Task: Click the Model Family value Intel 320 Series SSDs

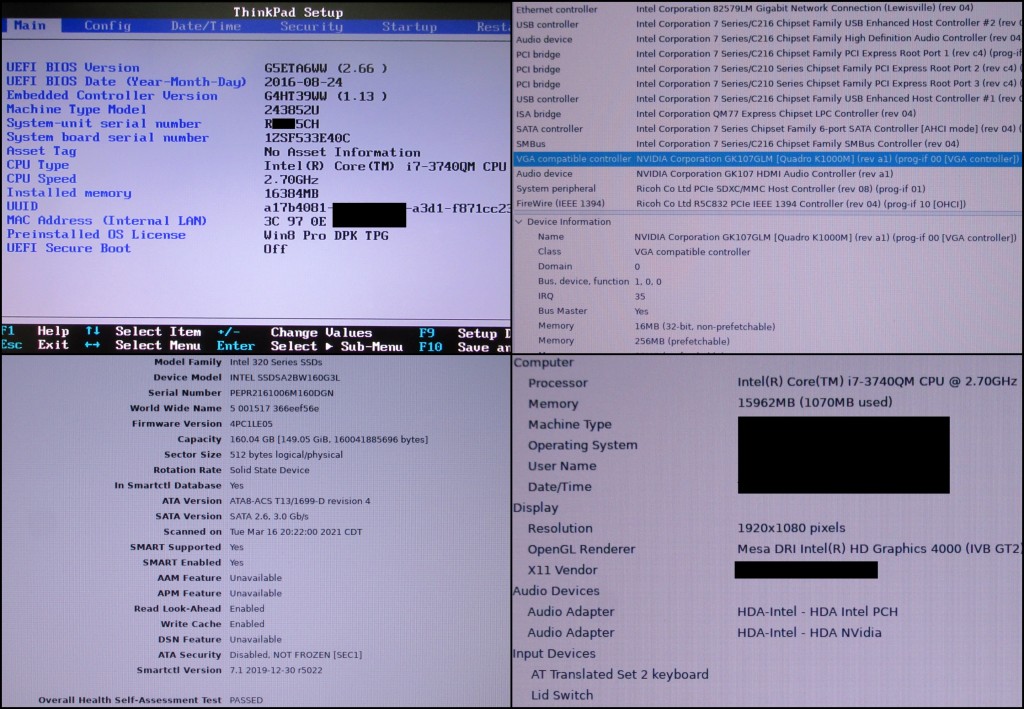Action: click(x=276, y=362)
